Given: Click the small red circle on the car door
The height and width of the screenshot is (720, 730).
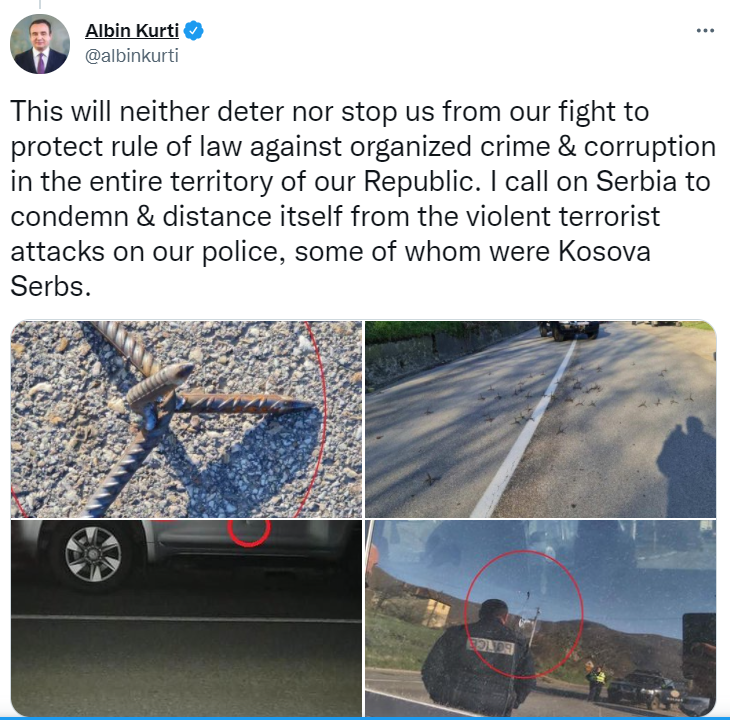Looking at the screenshot, I should [x=249, y=532].
